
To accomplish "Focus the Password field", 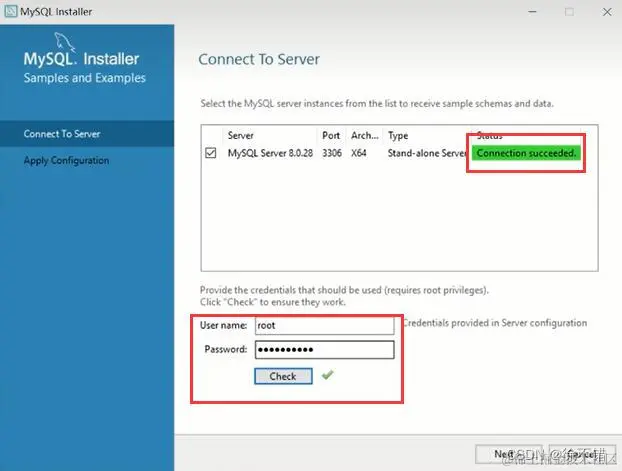I will coord(324,350).
